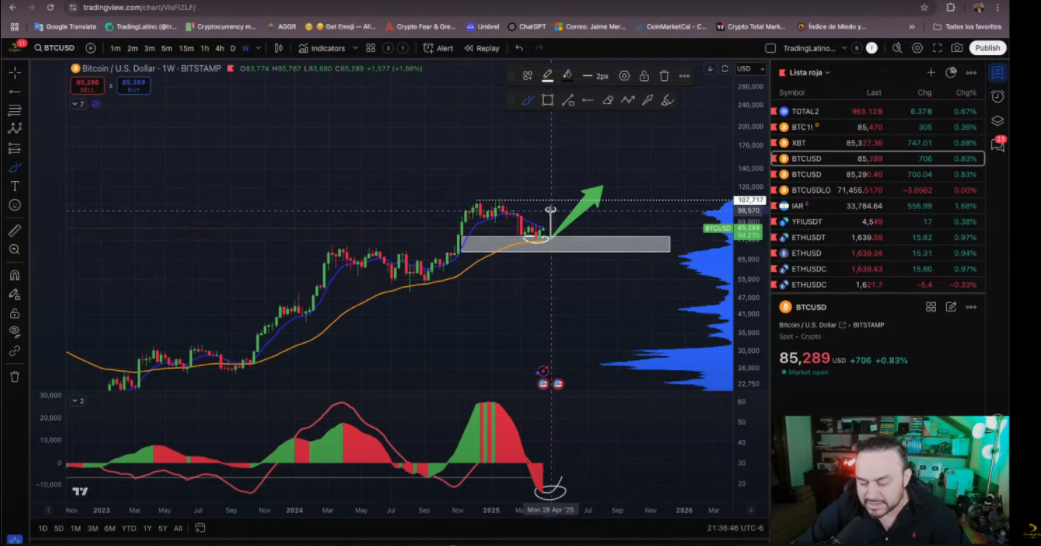Select the brush tool in left toolbar

[x=15, y=167]
